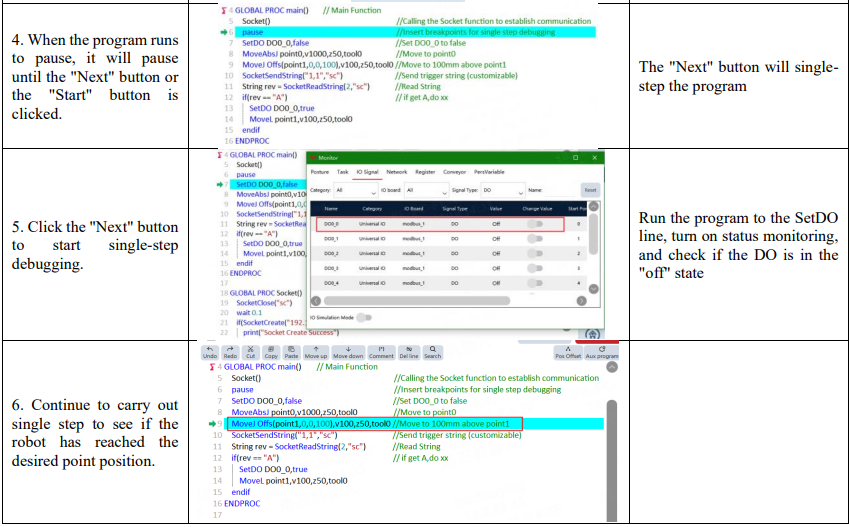The image size is (850, 527).
Task: Click line 16 ENDPROC in step 6 editor
Action: (242, 504)
